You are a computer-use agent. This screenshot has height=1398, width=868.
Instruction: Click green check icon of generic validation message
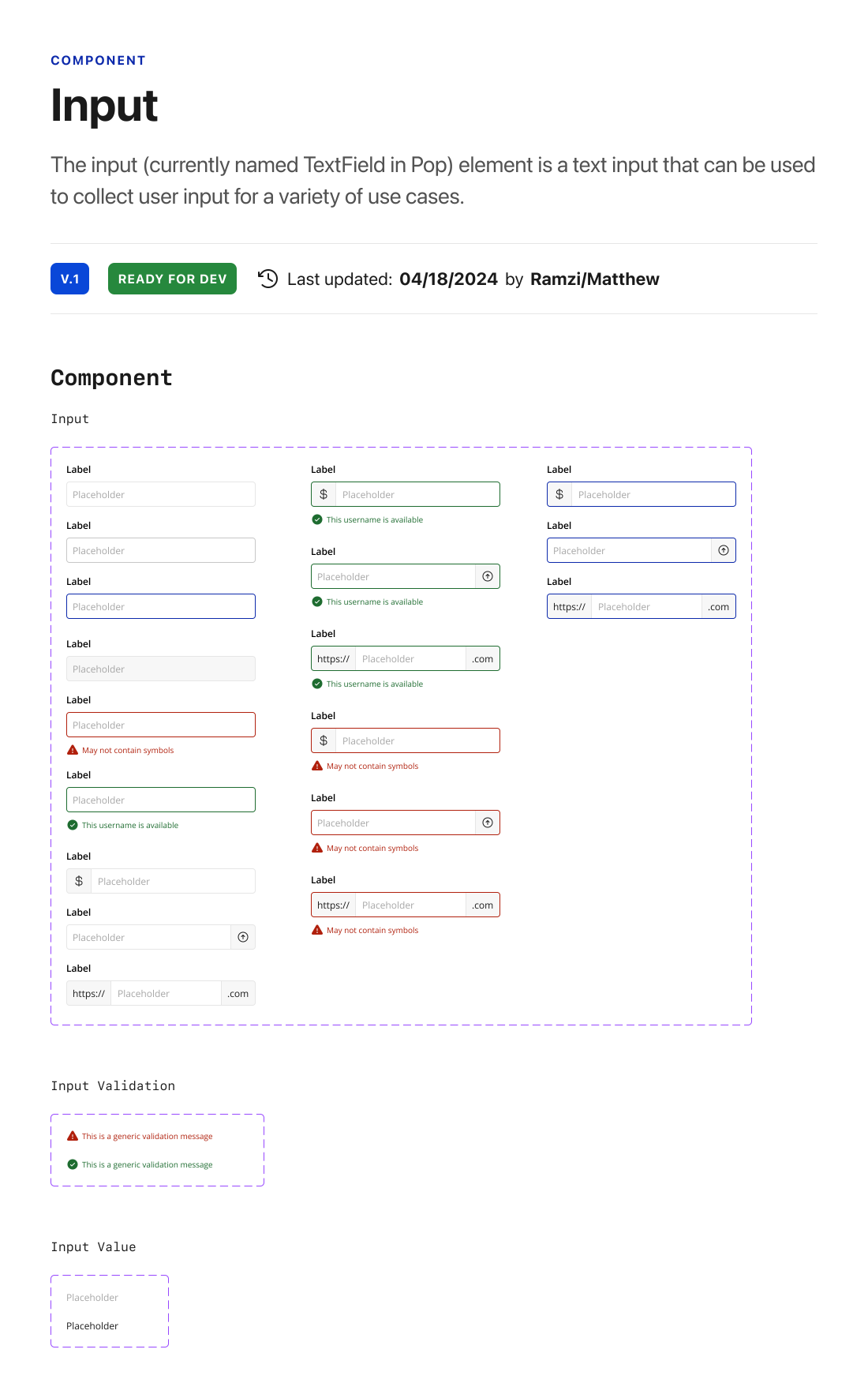point(73,1164)
